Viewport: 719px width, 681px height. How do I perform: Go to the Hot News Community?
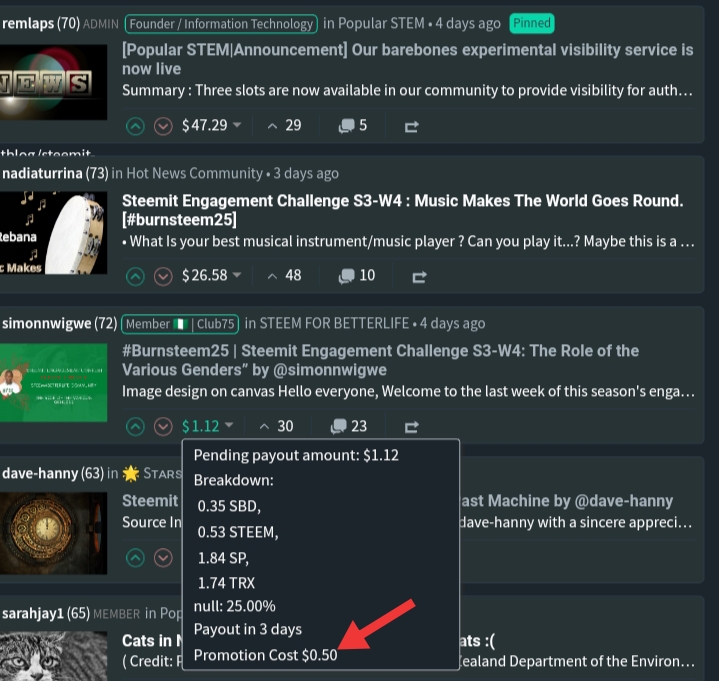194,173
